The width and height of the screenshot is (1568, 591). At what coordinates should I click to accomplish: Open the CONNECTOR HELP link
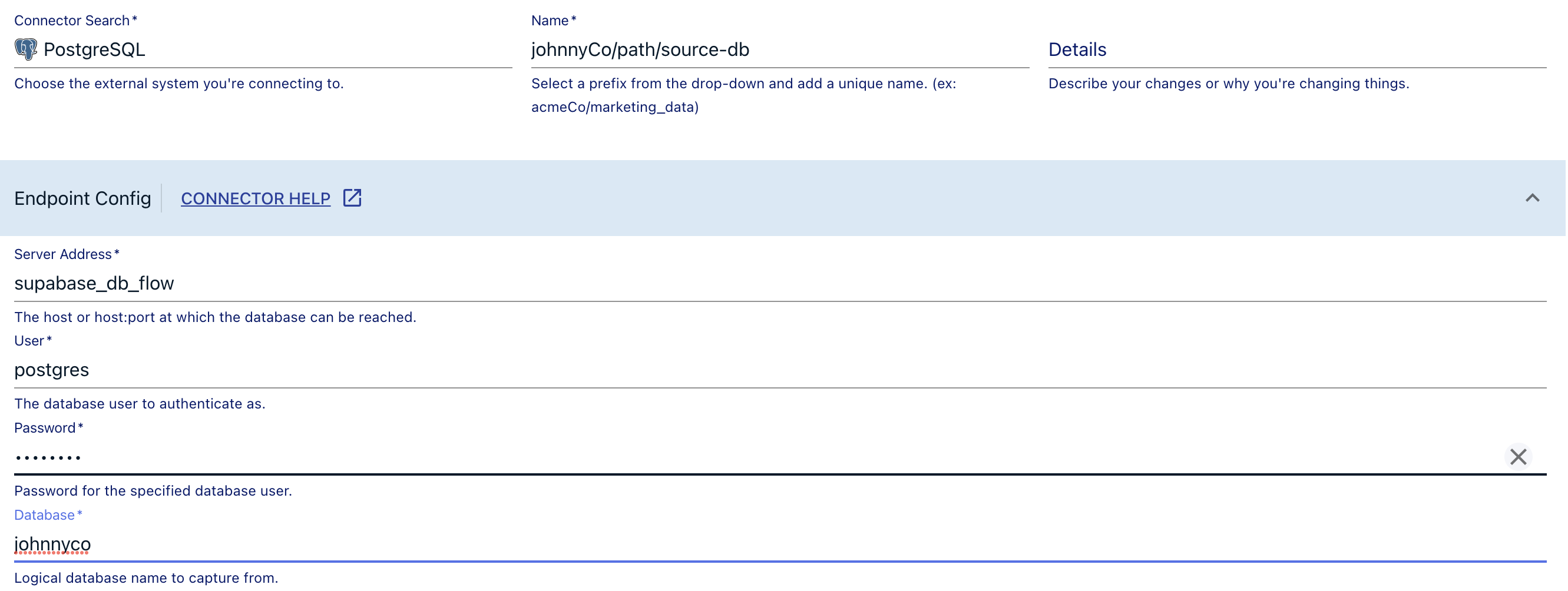coord(256,198)
